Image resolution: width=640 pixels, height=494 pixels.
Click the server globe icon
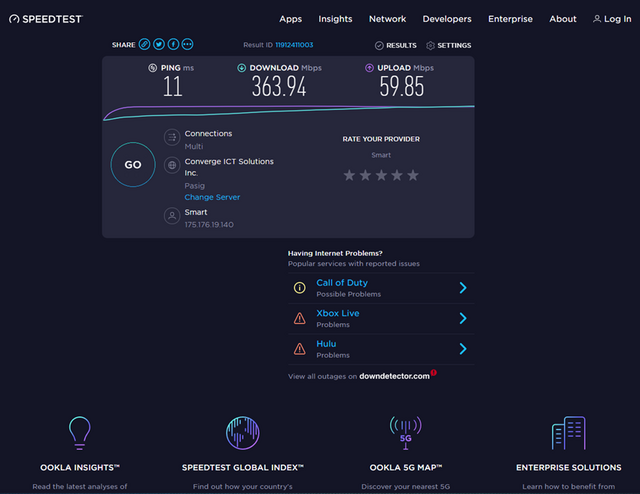(x=172, y=165)
